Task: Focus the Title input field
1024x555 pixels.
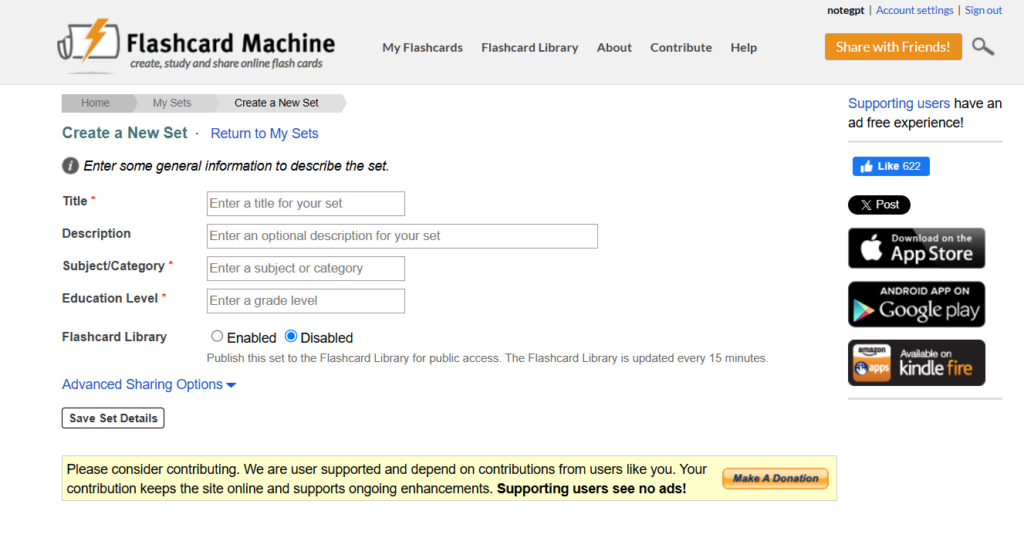Action: (x=305, y=204)
